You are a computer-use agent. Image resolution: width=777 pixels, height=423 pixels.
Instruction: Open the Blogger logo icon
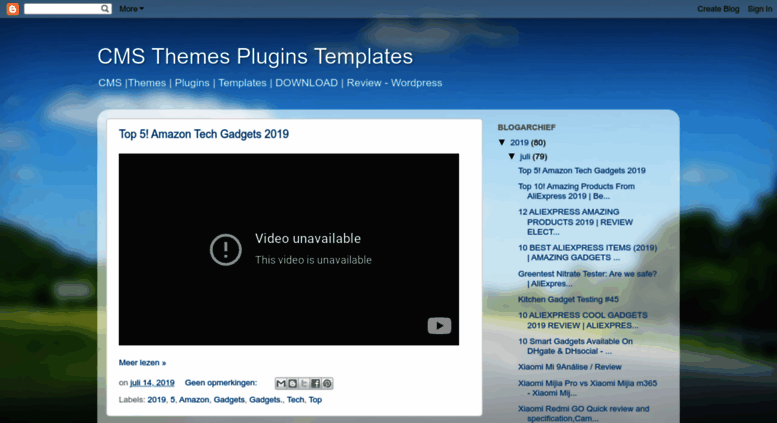point(12,8)
